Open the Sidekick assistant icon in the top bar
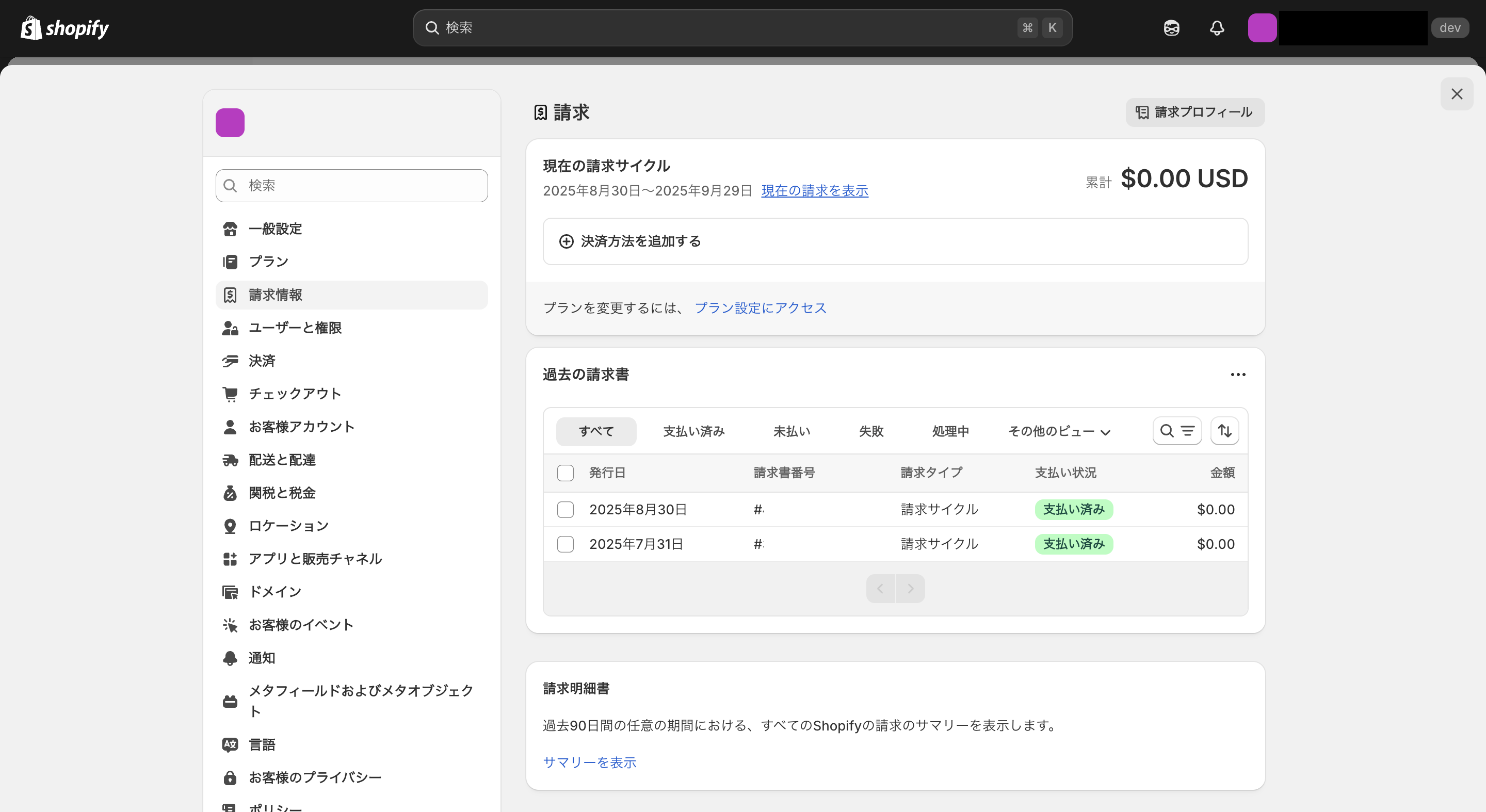 (1171, 28)
